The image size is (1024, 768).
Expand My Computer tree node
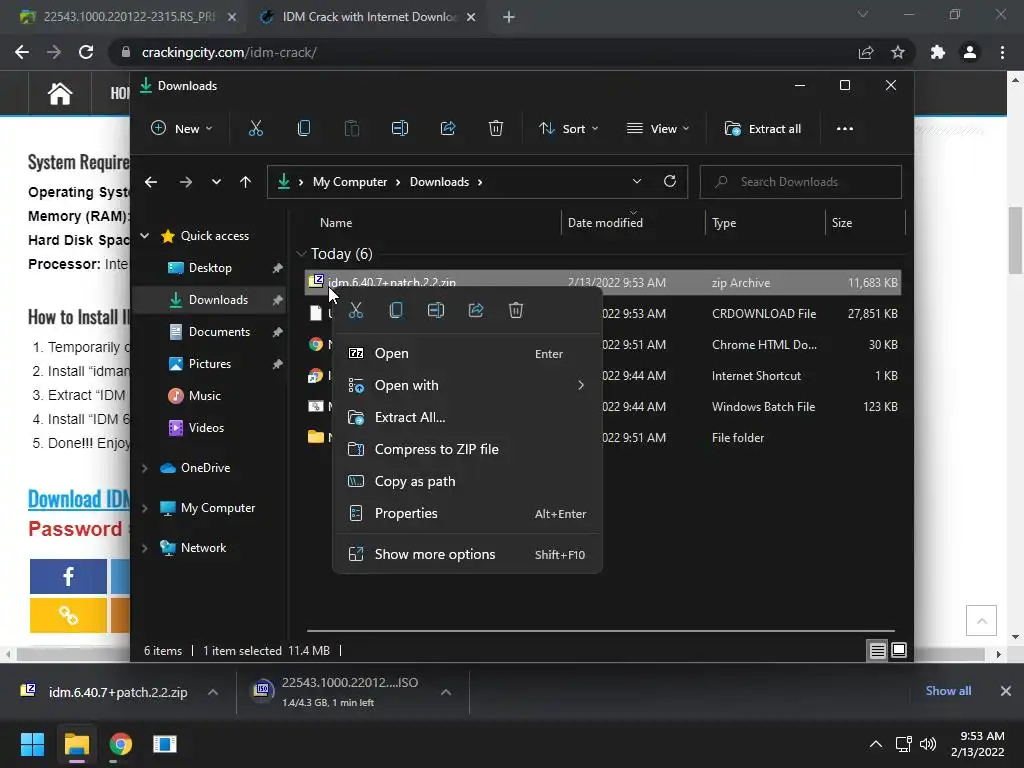[145, 508]
